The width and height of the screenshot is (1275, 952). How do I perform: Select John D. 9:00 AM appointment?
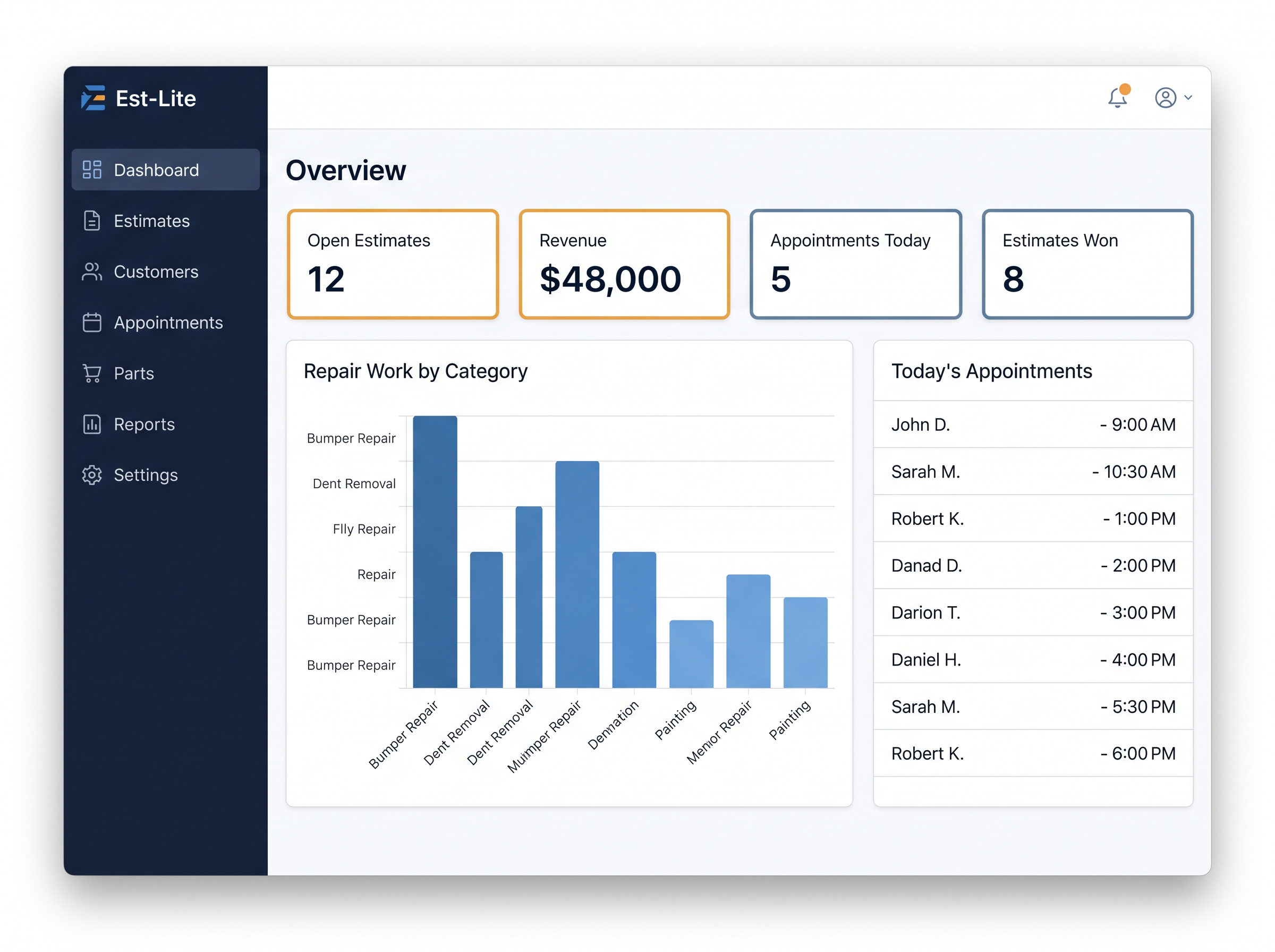point(1033,424)
